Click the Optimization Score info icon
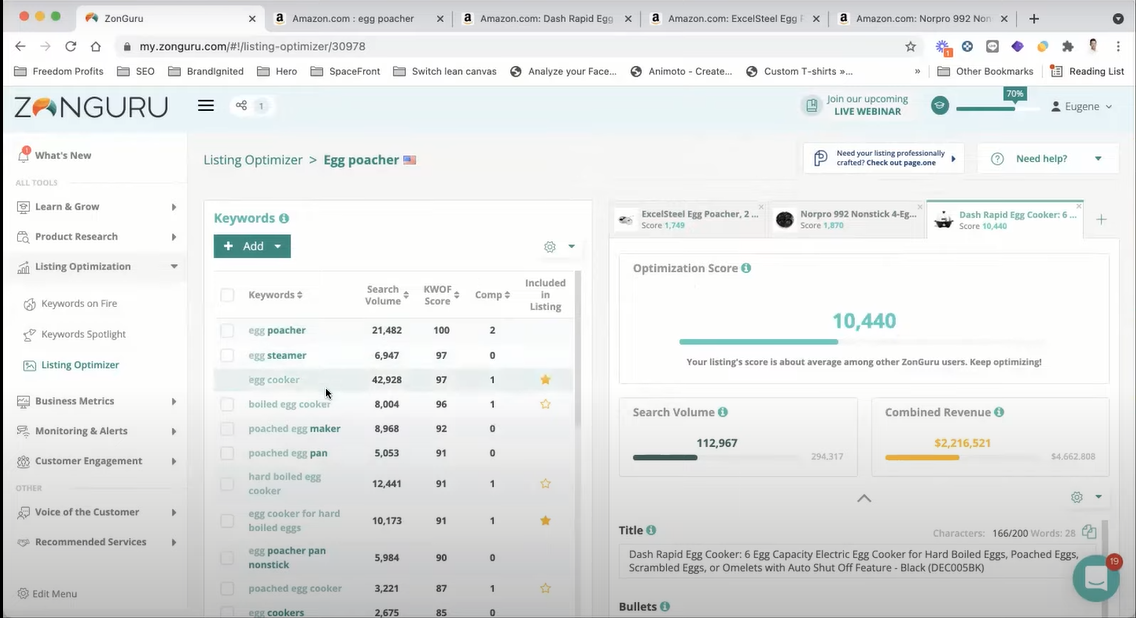 point(746,268)
